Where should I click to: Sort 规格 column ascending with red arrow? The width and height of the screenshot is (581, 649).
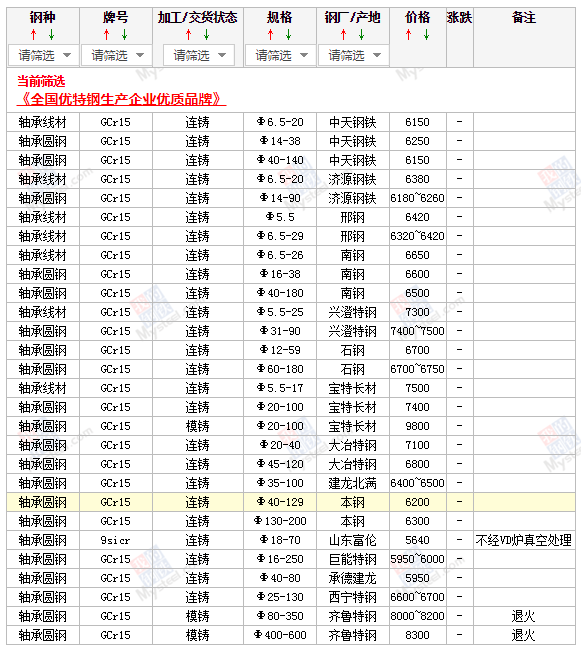(271, 35)
